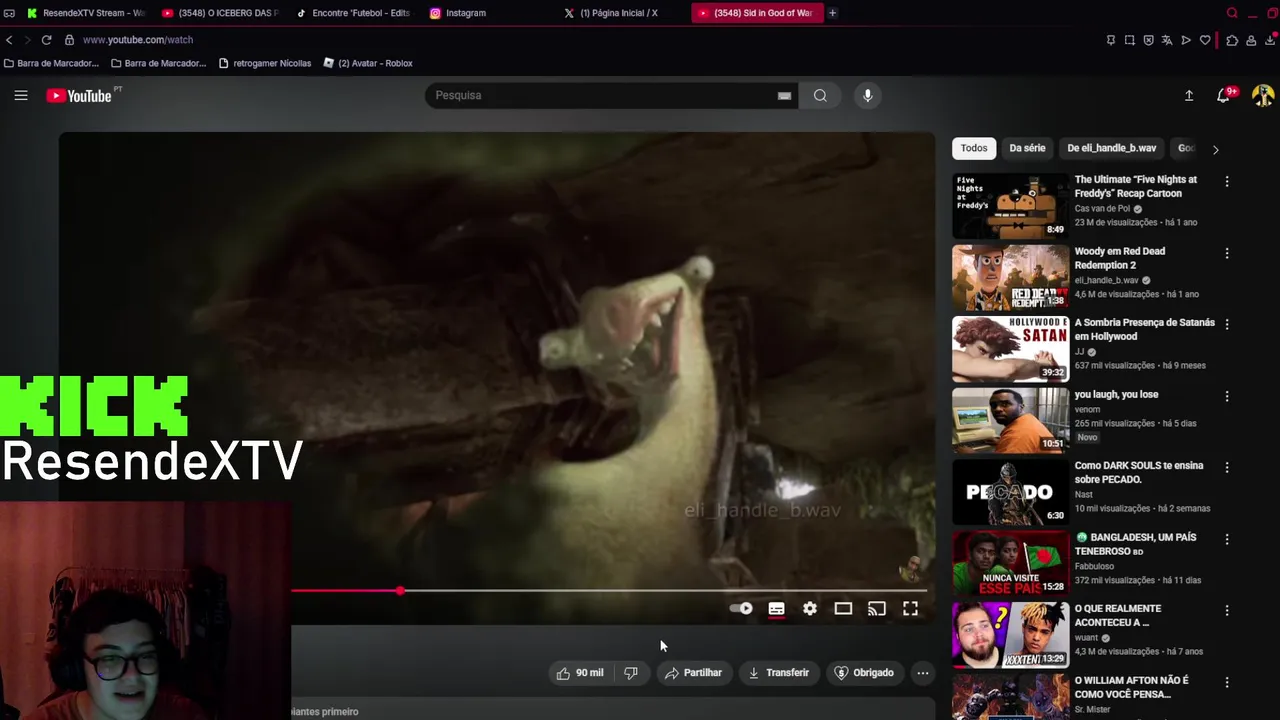Open Woody em Red Dead Redemption 2 video

tap(1119, 258)
